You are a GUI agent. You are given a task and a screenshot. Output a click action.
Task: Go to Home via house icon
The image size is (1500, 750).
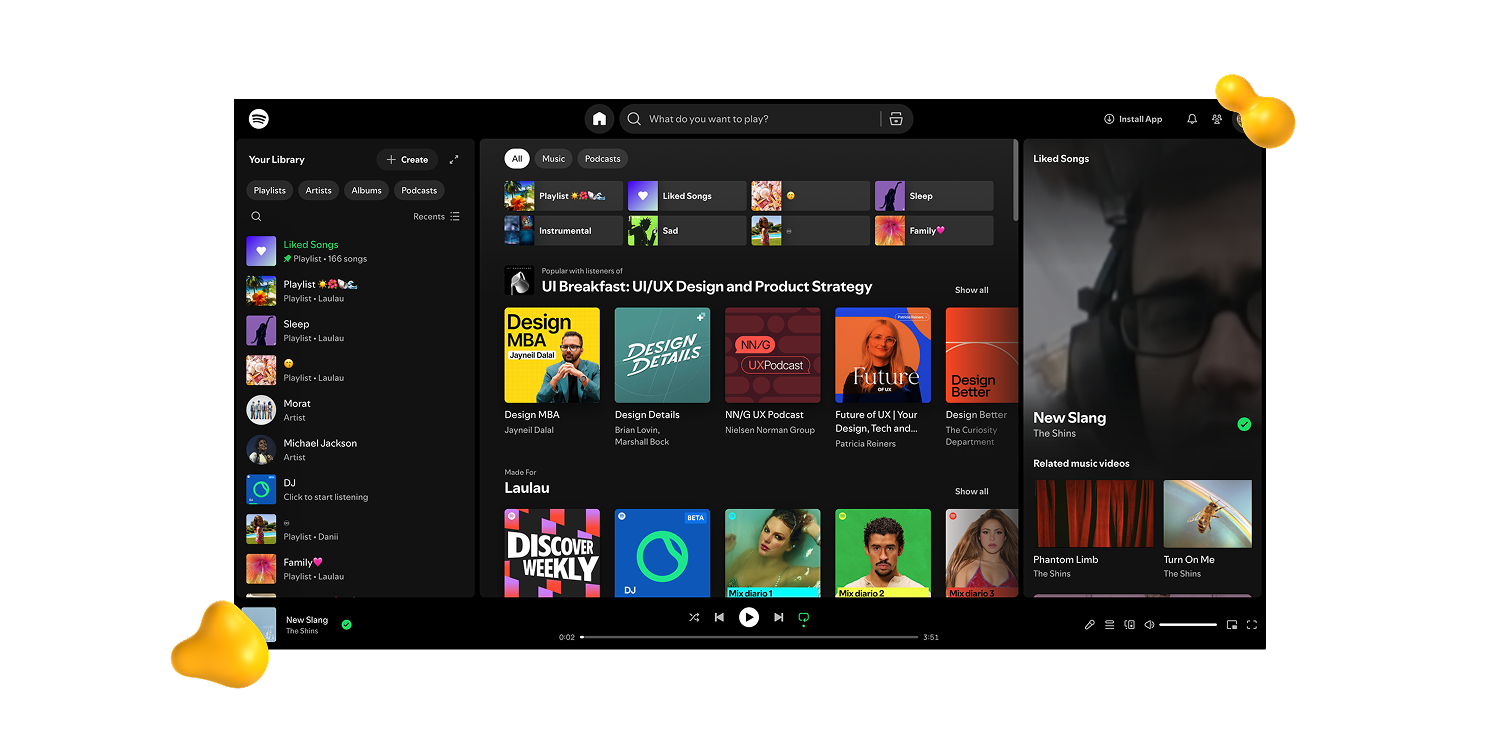point(599,119)
